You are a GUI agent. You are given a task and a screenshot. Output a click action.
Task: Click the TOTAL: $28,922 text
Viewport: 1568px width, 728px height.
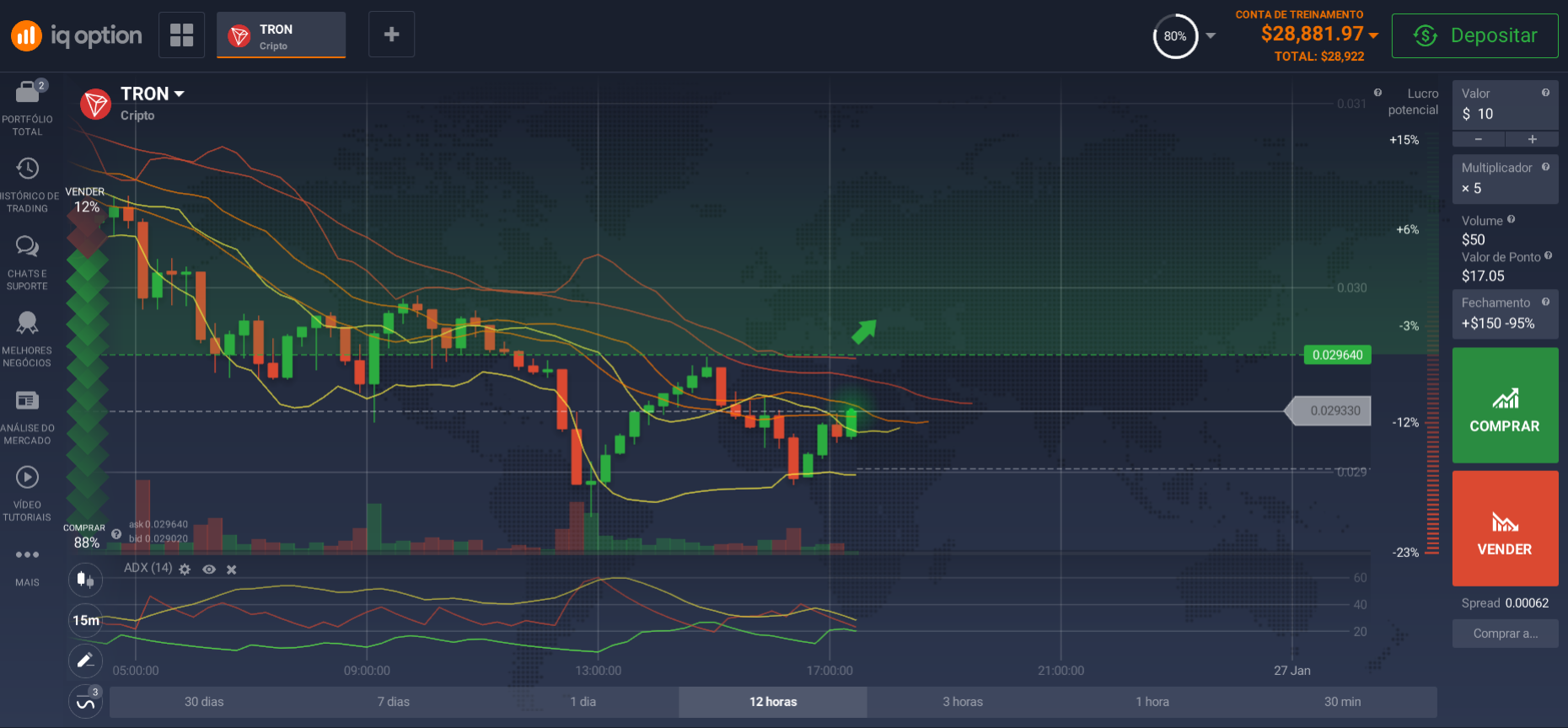click(x=1319, y=56)
